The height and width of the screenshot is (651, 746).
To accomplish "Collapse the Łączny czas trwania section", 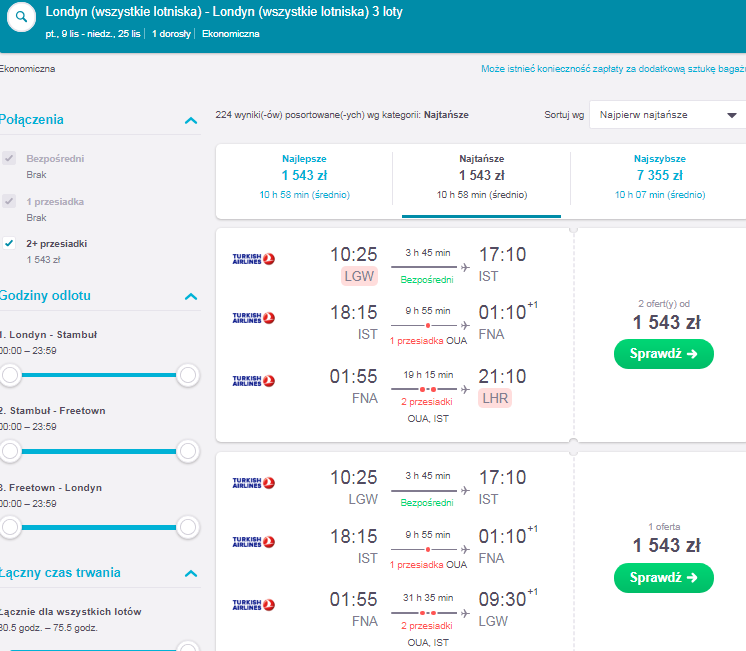I will click(x=191, y=573).
